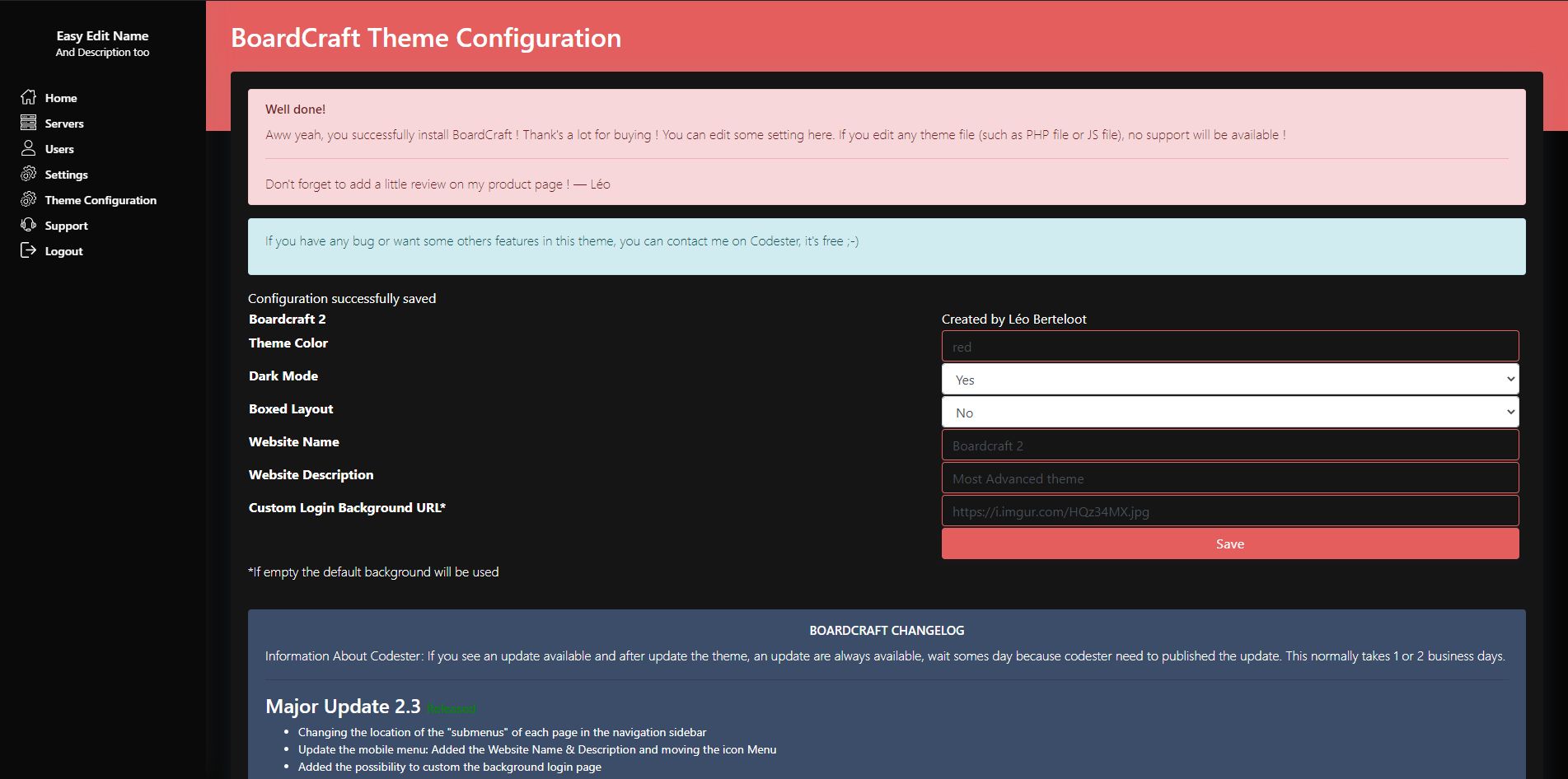Log out using the Logout link
The width and height of the screenshot is (1568, 779).
[63, 251]
